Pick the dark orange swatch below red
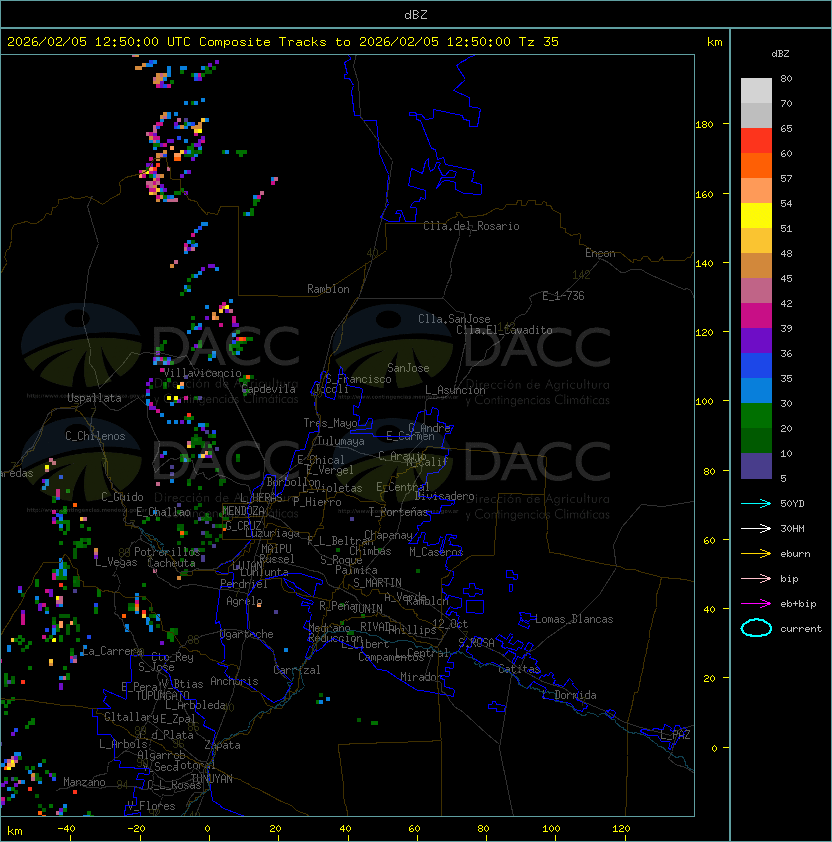The image size is (832, 842). click(x=756, y=166)
